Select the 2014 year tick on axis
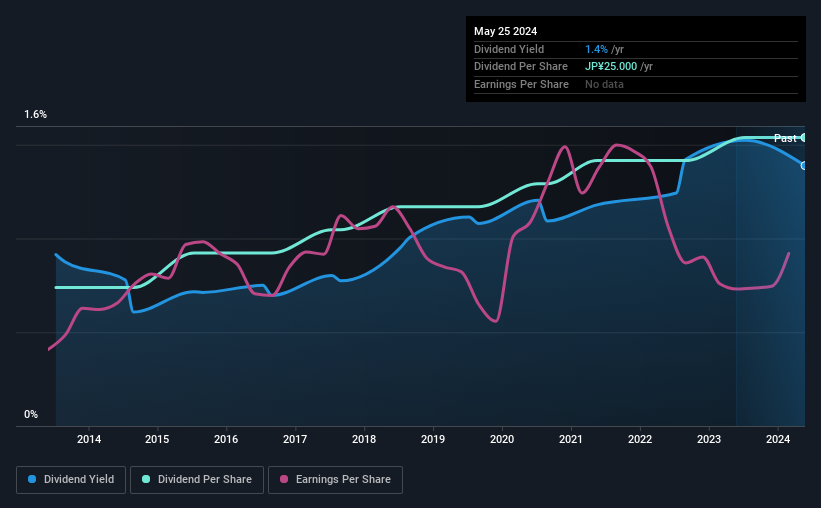This screenshot has width=821, height=508. tap(89, 439)
